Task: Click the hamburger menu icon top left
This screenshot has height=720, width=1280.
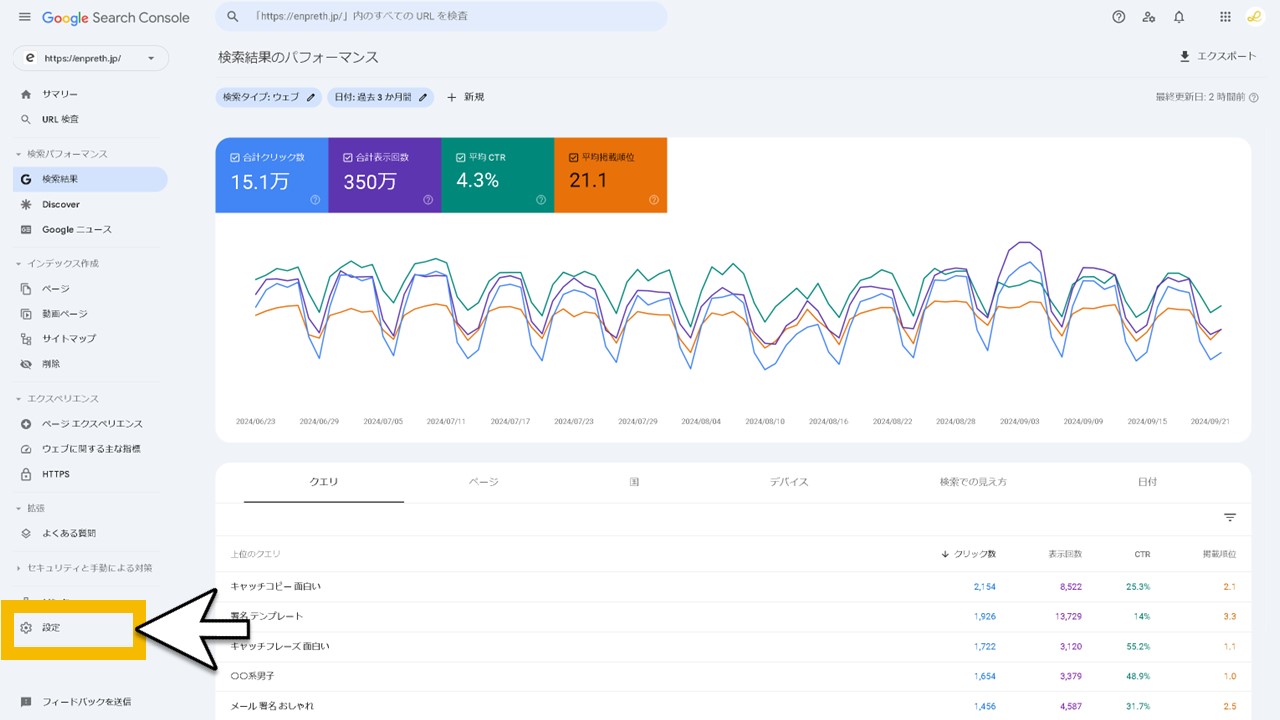Action: (25, 16)
